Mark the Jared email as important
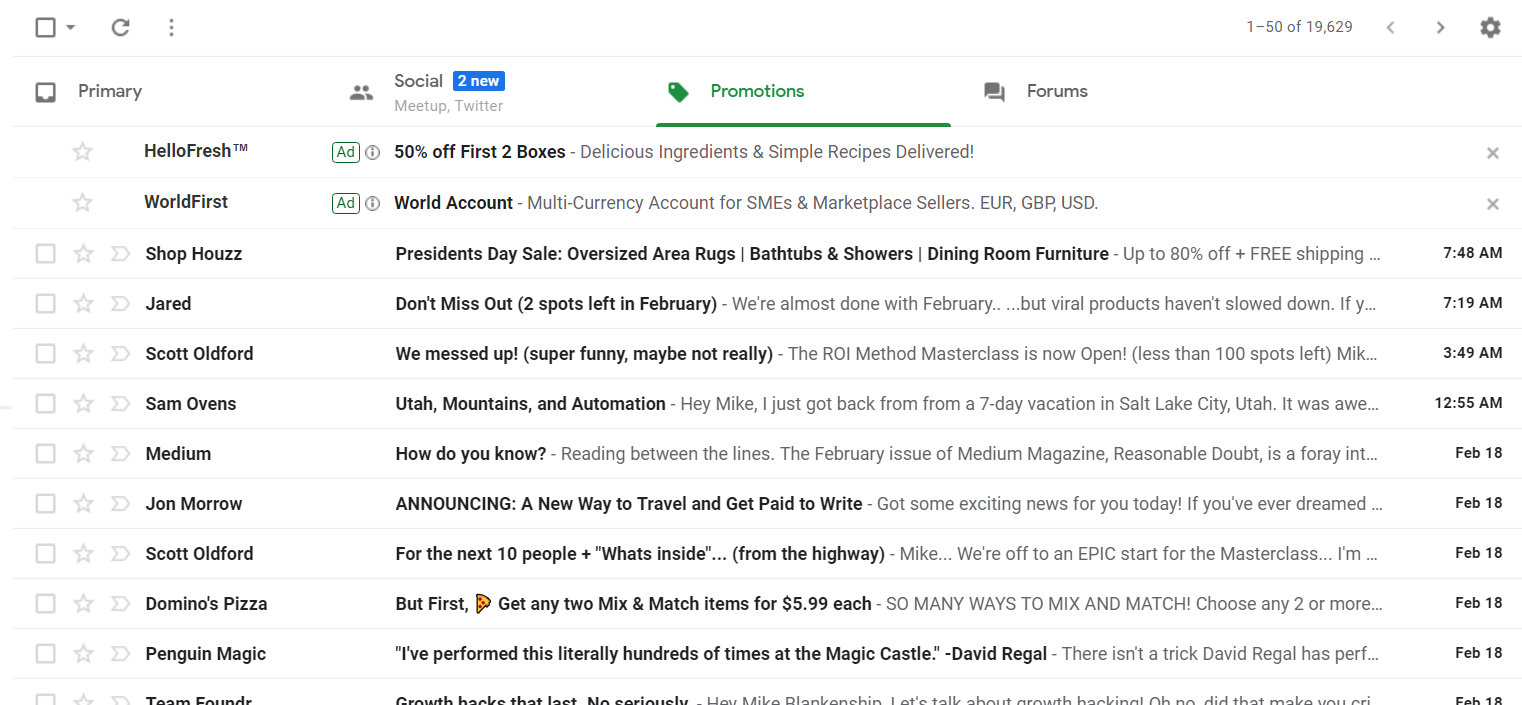 [120, 304]
